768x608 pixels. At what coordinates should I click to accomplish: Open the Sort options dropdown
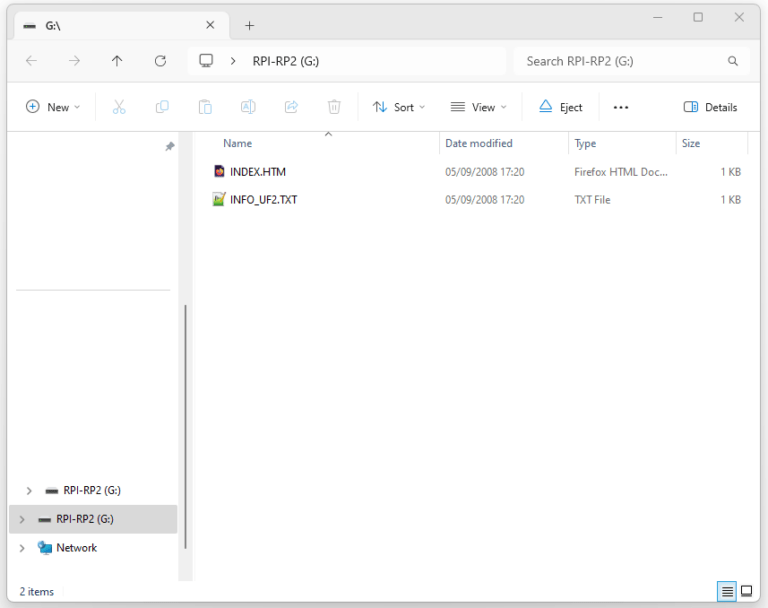coord(399,107)
